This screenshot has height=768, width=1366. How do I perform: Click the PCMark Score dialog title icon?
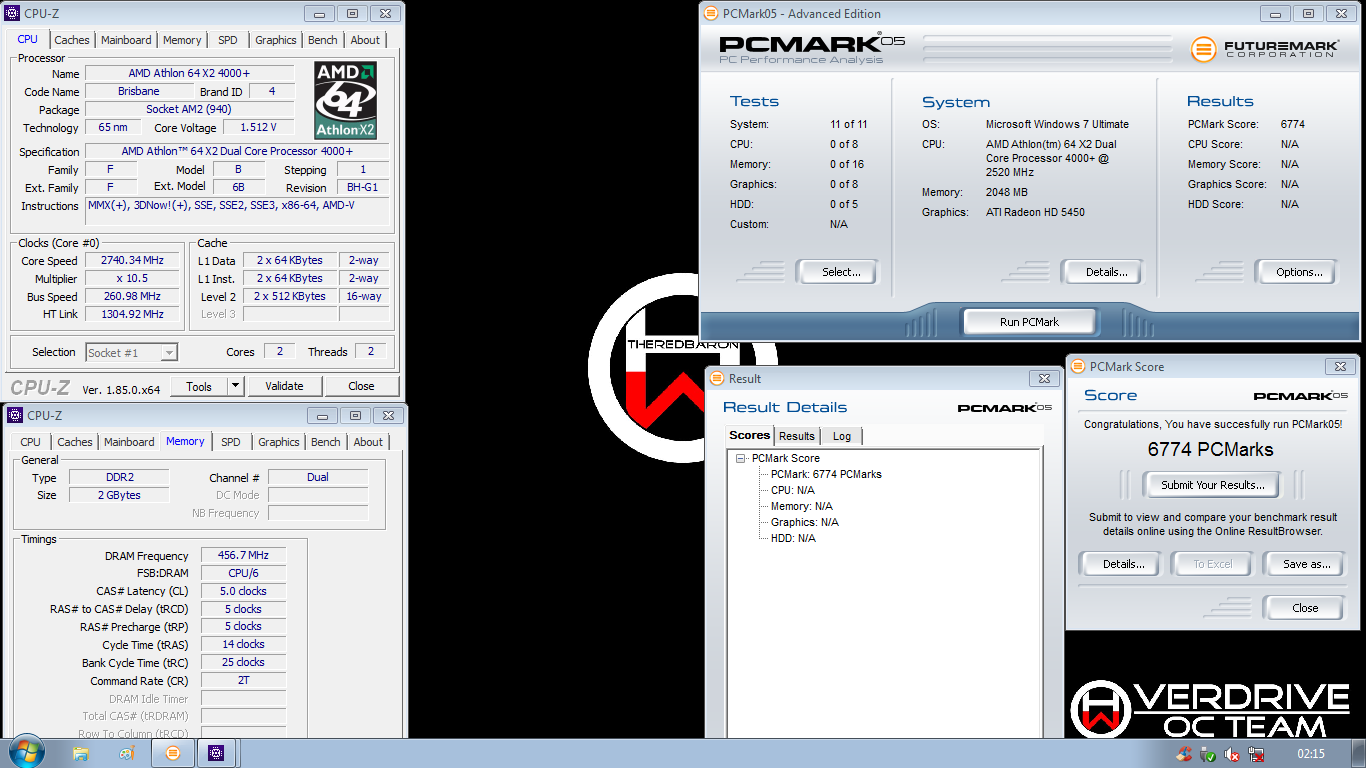pos(1078,367)
